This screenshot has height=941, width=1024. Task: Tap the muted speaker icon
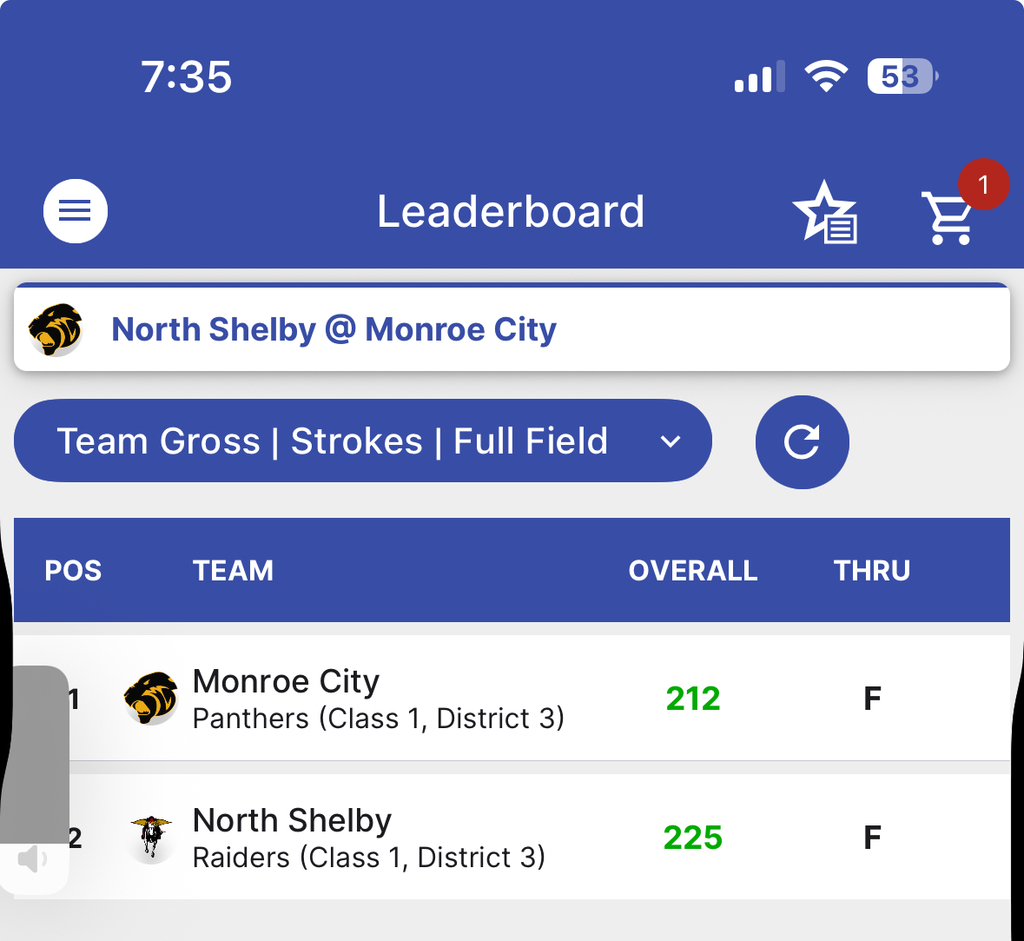(32, 858)
